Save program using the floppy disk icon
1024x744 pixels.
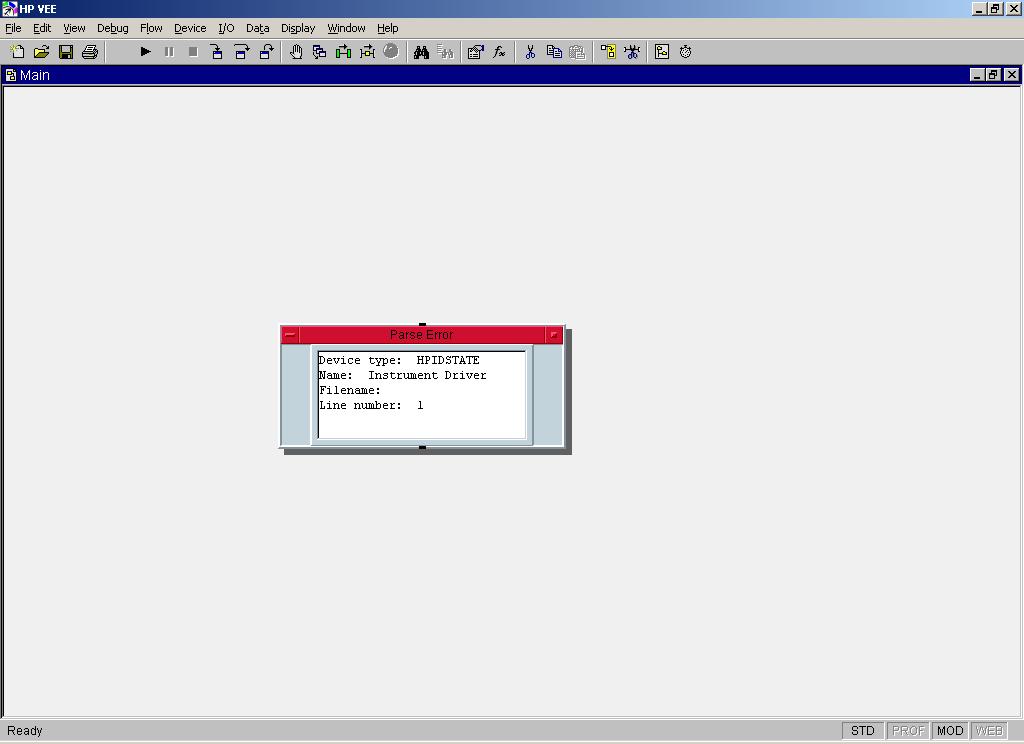66,52
